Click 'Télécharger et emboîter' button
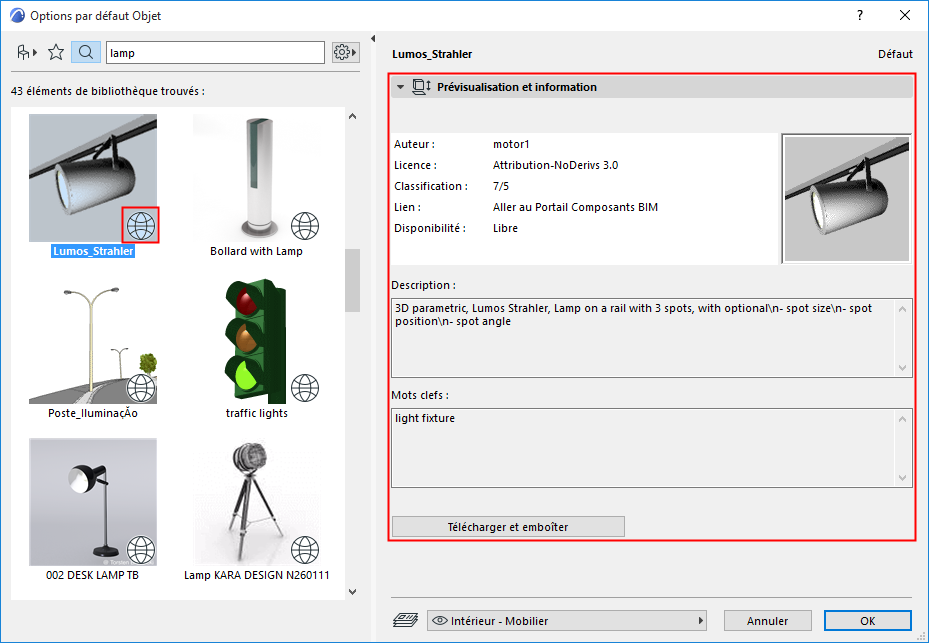 click(508, 527)
